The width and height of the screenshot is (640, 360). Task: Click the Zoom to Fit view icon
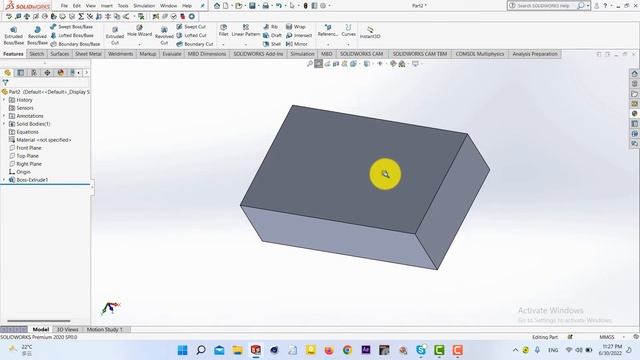pos(310,64)
